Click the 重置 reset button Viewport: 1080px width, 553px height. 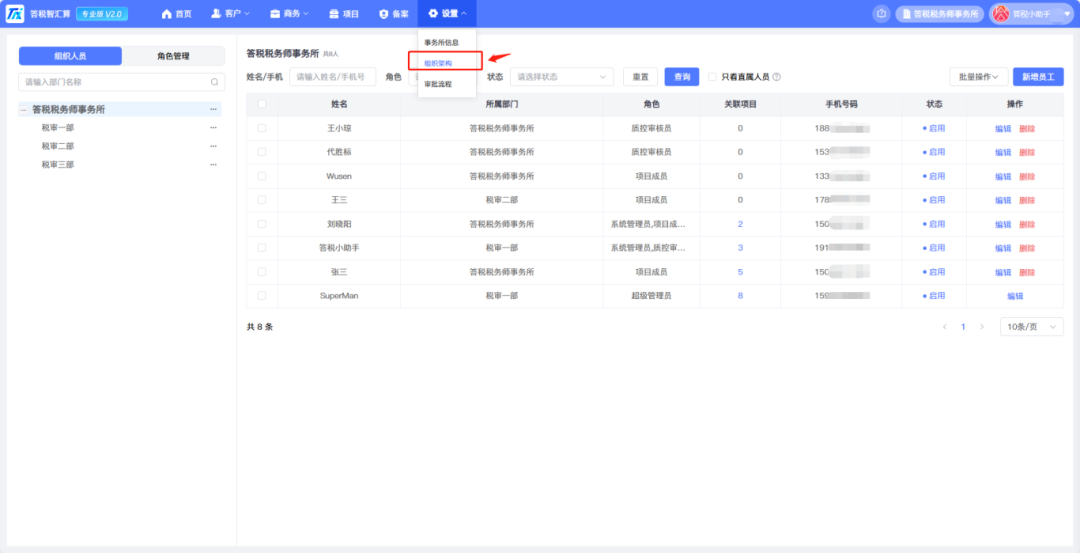[x=640, y=76]
